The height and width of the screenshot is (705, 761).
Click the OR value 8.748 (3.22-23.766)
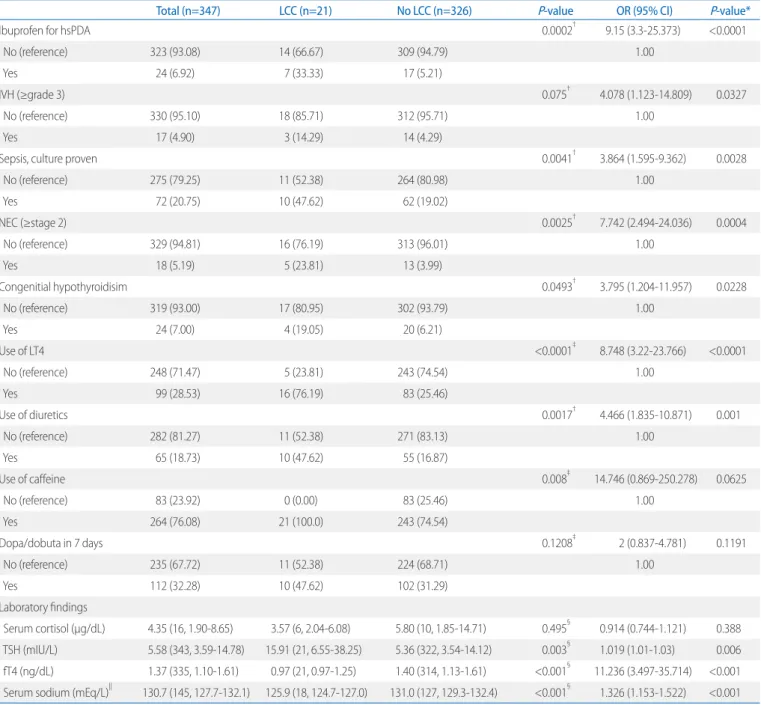coord(643,351)
